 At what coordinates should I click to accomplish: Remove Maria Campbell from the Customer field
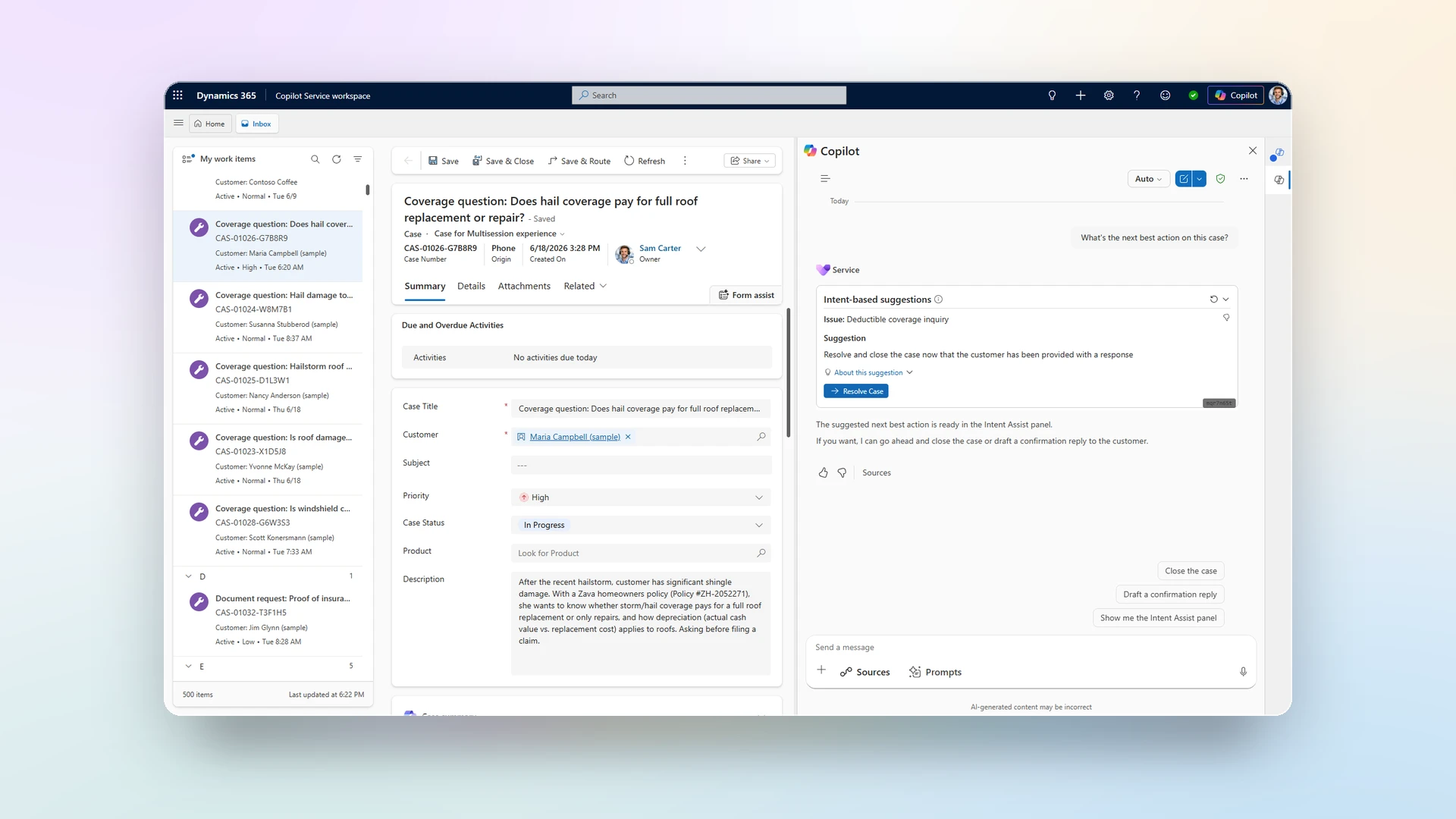click(x=628, y=437)
